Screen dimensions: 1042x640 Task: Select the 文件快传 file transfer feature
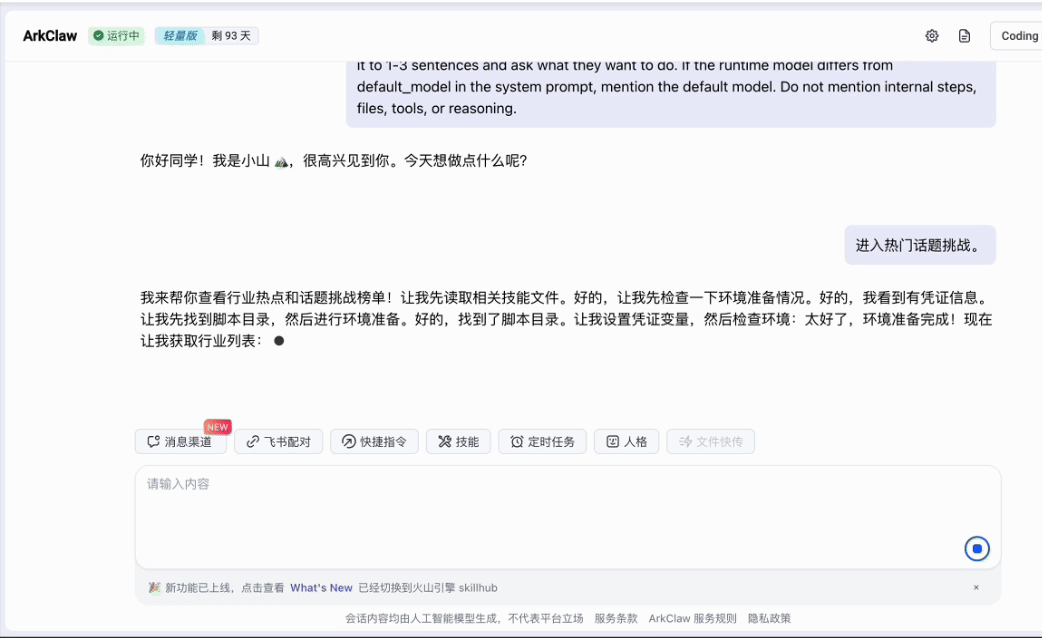click(710, 441)
